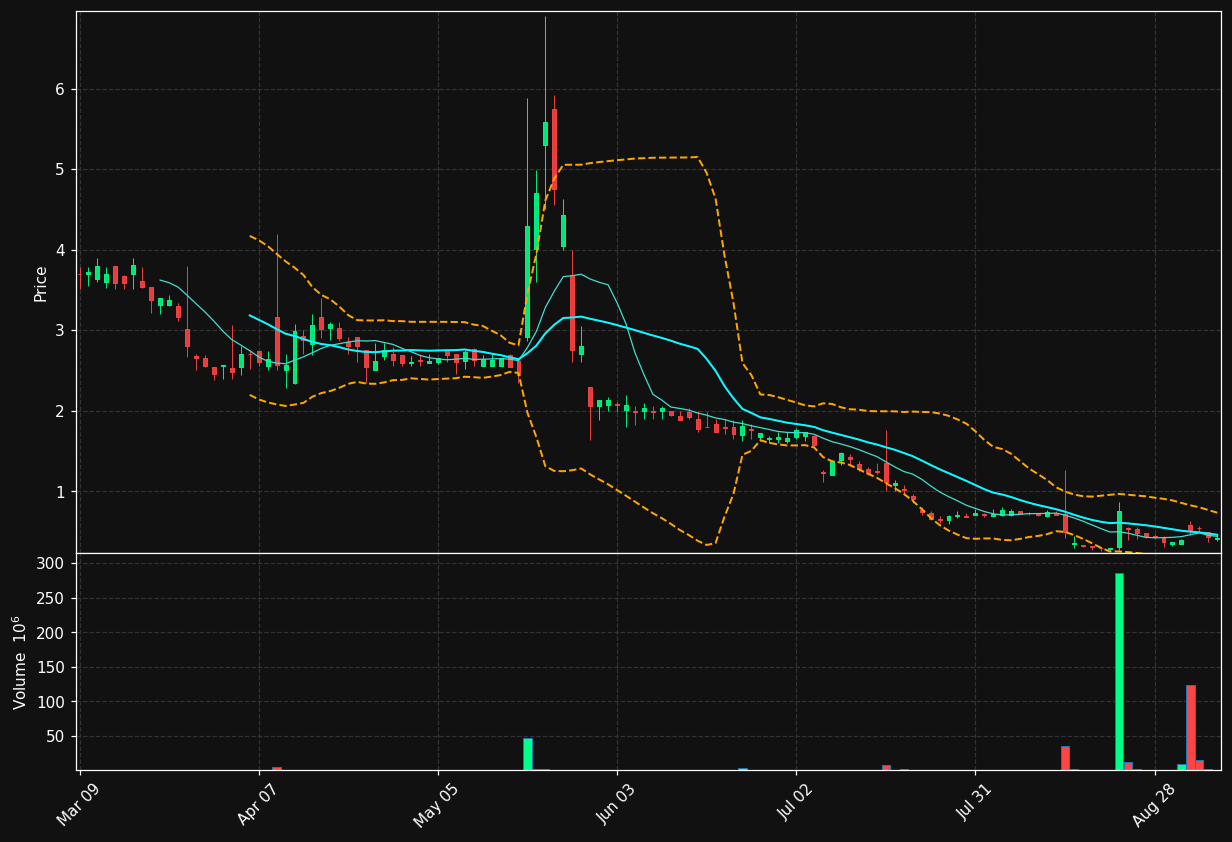Click volume axis tick label "300"
This screenshot has height=842, width=1232.
[52, 564]
